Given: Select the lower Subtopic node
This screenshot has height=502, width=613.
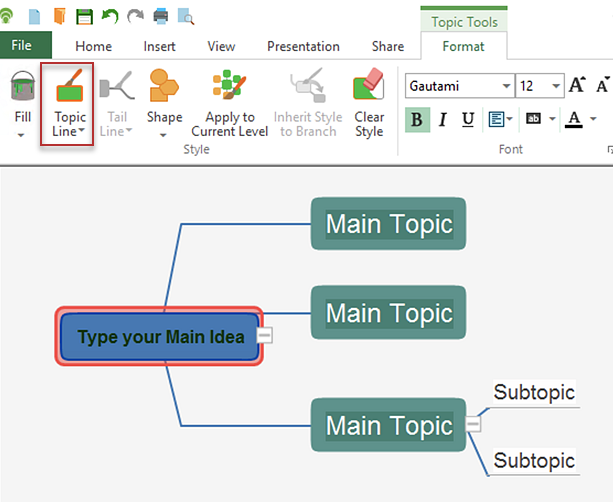Looking at the screenshot, I should (x=534, y=460).
